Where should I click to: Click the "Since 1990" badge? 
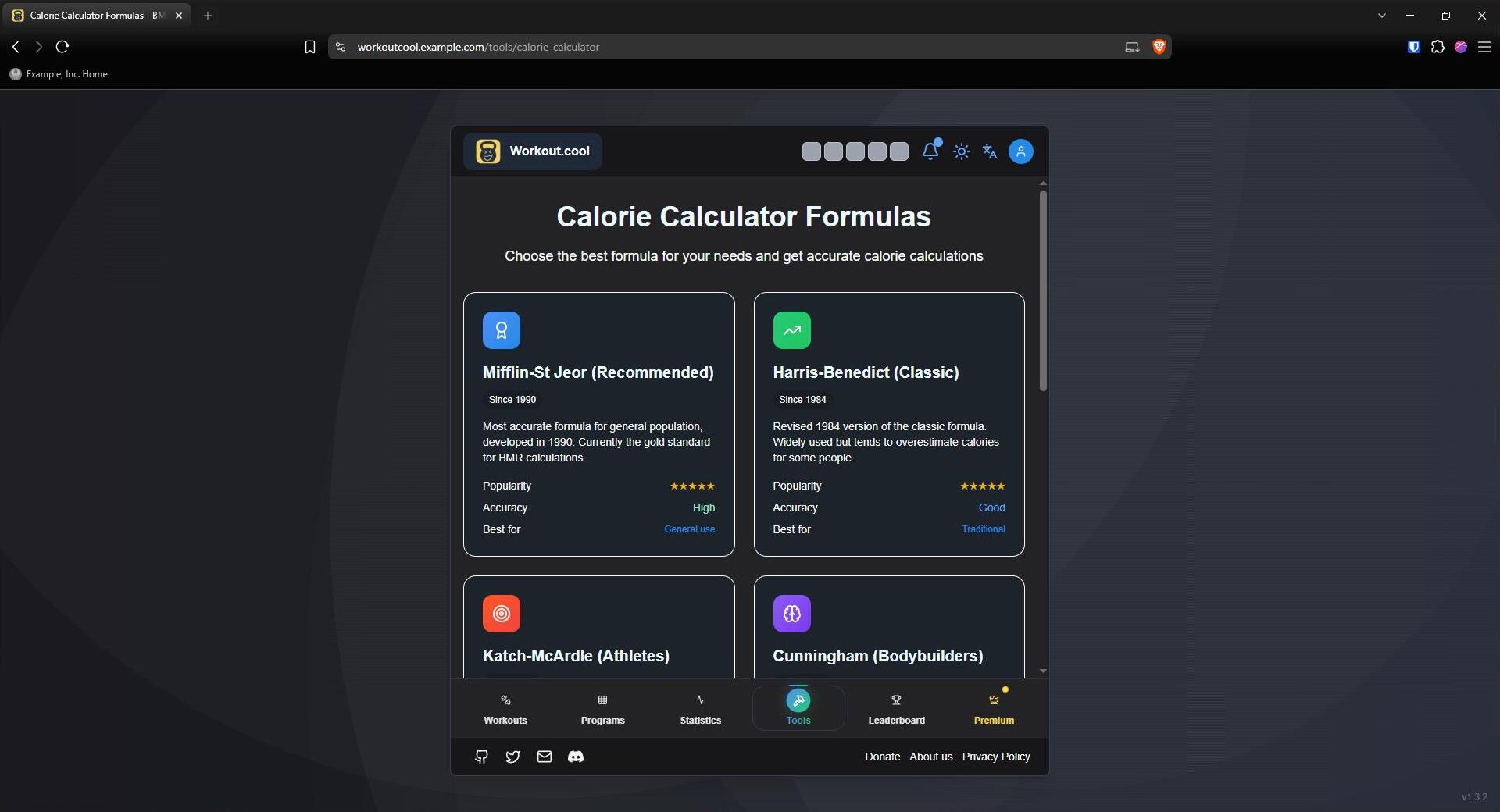[512, 400]
